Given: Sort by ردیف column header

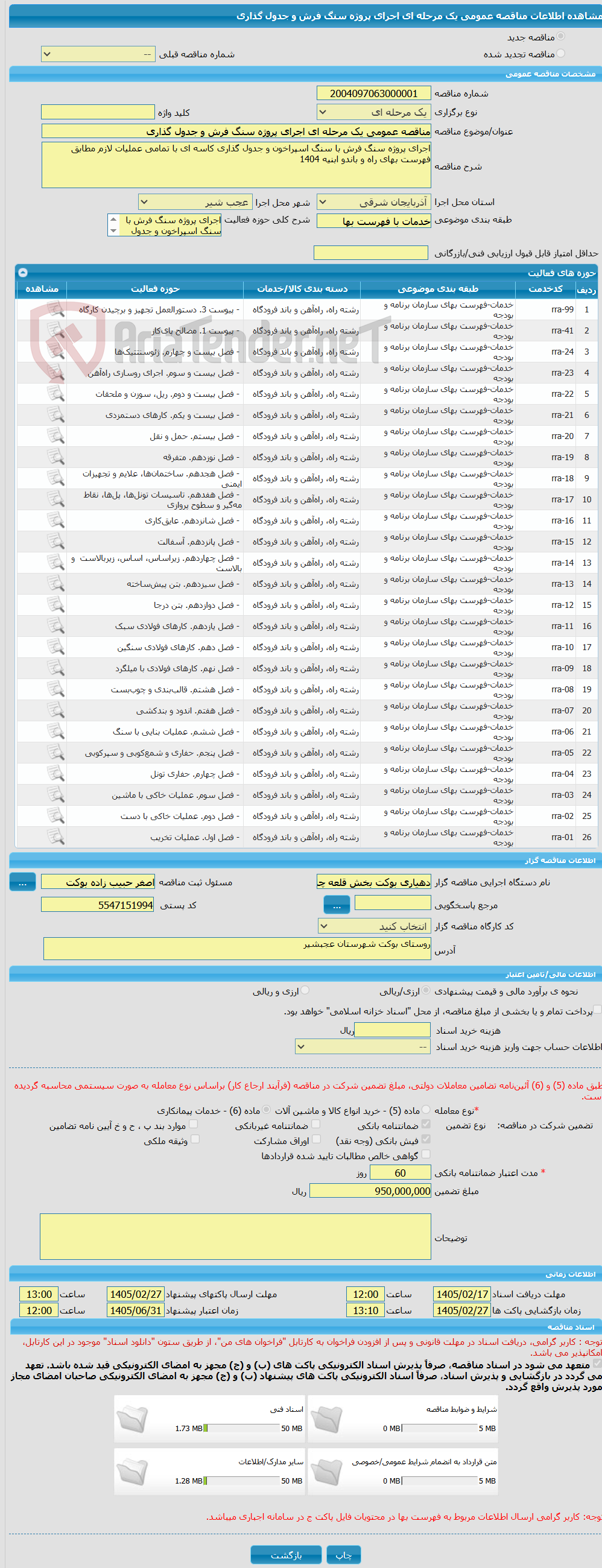Looking at the screenshot, I should 586,288.
